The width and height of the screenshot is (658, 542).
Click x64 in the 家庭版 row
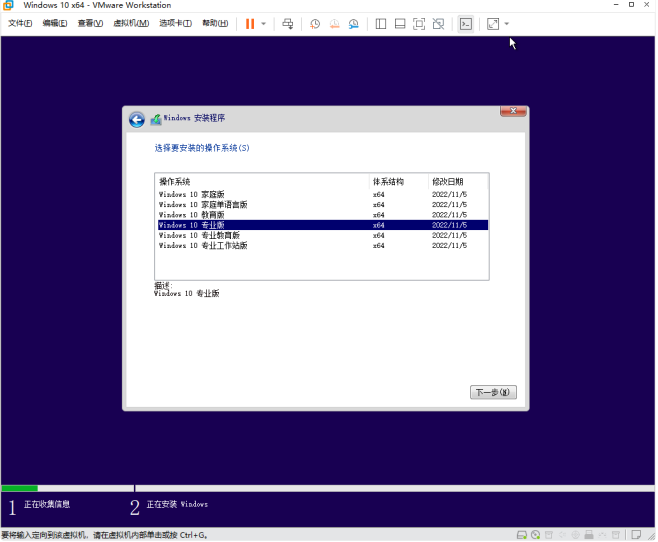pyautogui.click(x=378, y=195)
